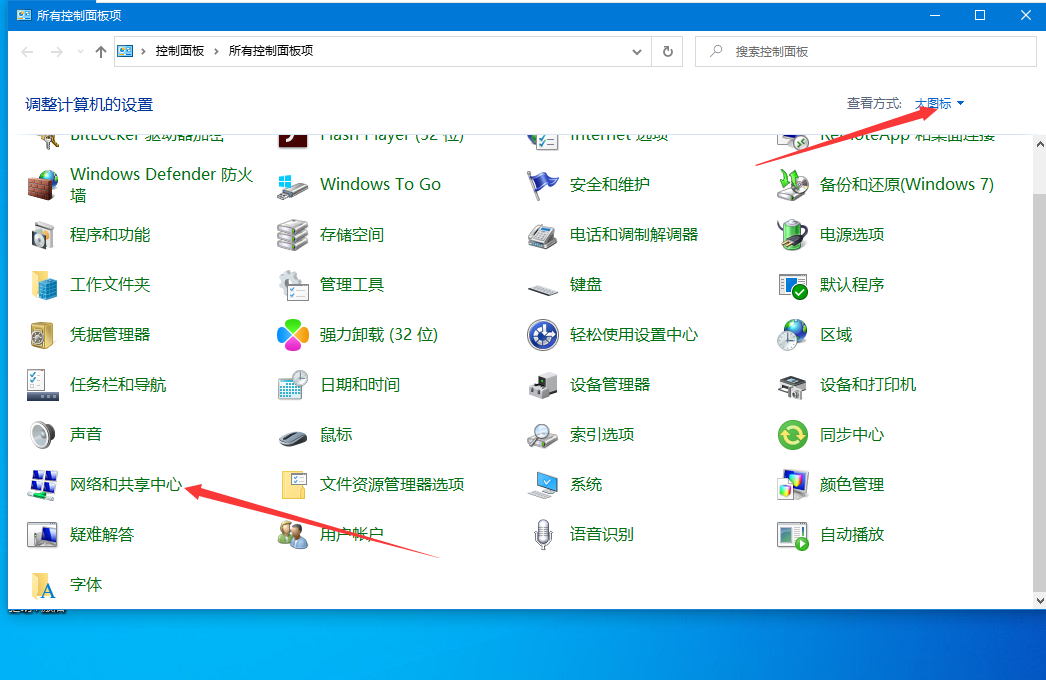
Task: Refresh the Control Panel view
Action: pos(667,51)
